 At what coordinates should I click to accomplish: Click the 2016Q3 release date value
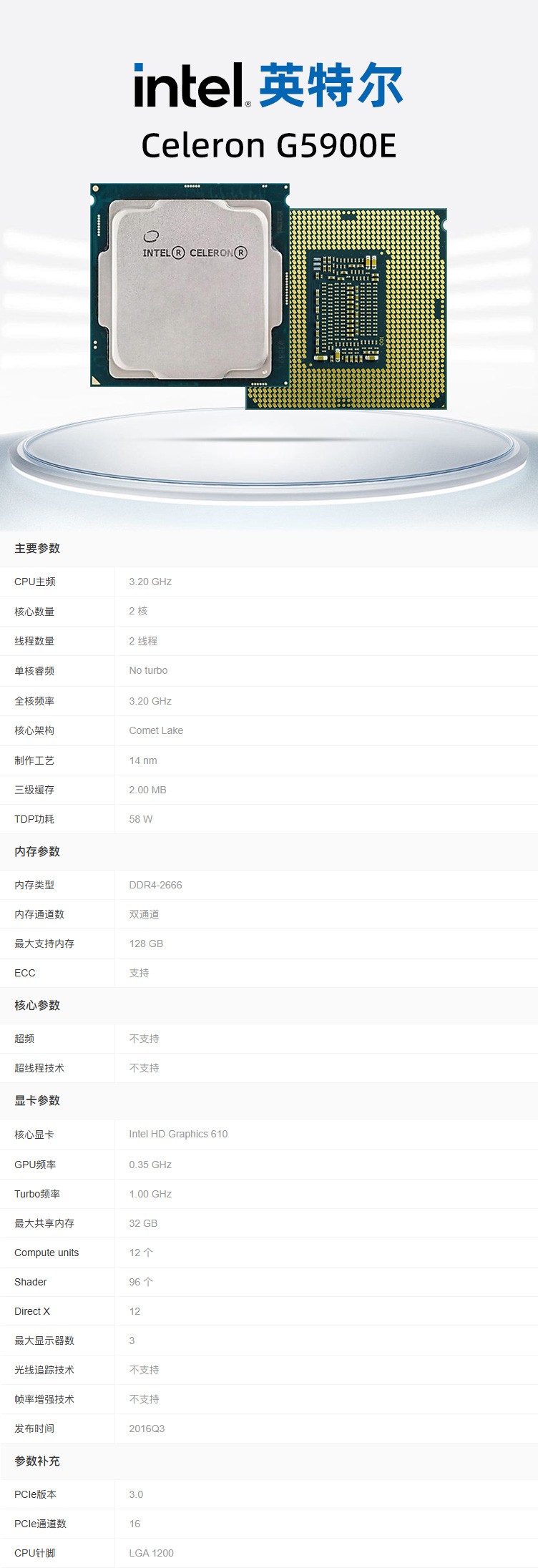coord(147,1429)
